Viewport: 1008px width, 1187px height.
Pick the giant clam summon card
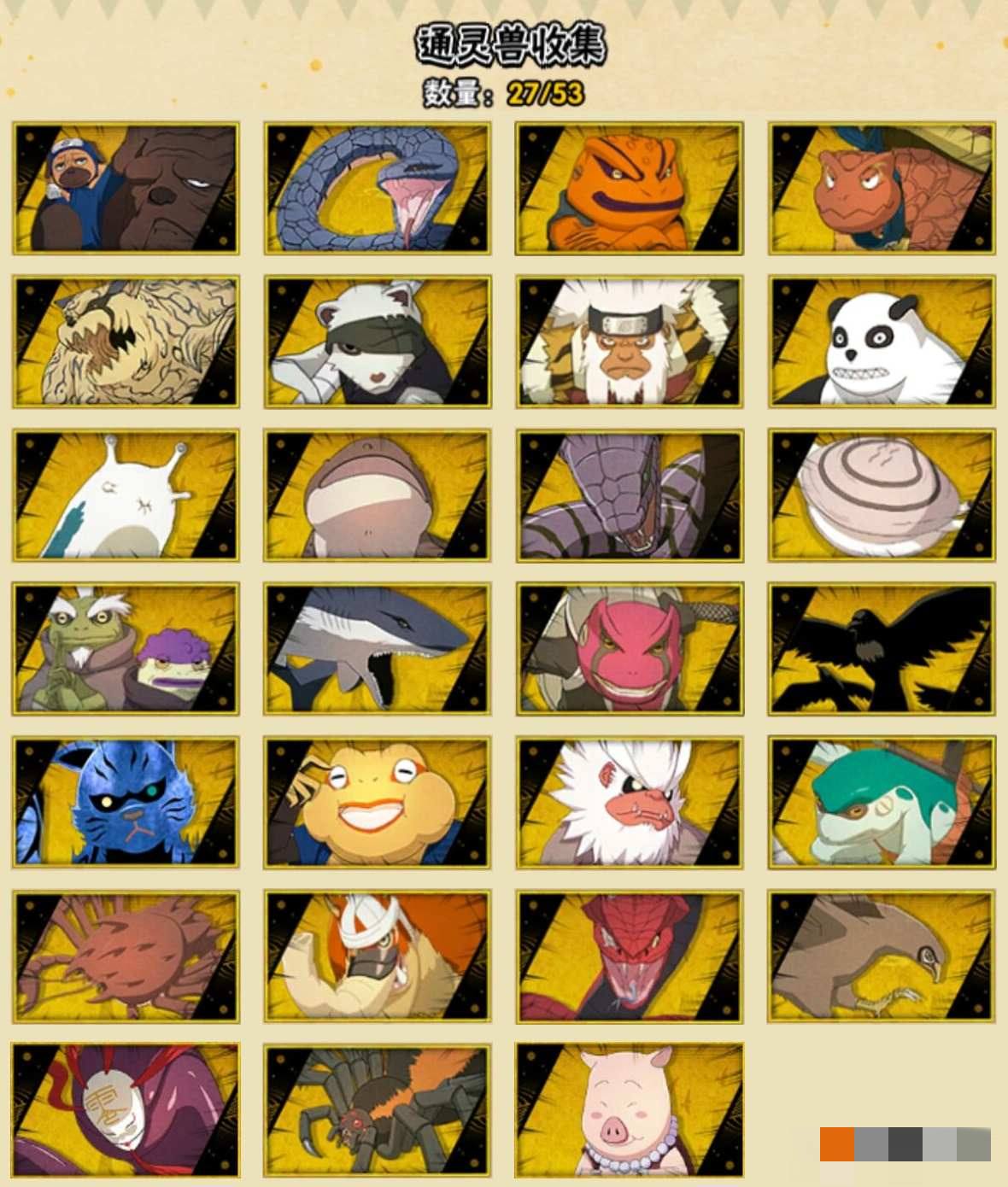click(x=882, y=495)
